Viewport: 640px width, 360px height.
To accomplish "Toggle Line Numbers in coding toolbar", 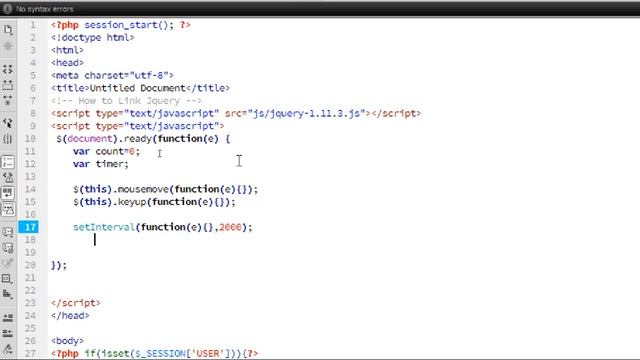I will [x=8, y=162].
